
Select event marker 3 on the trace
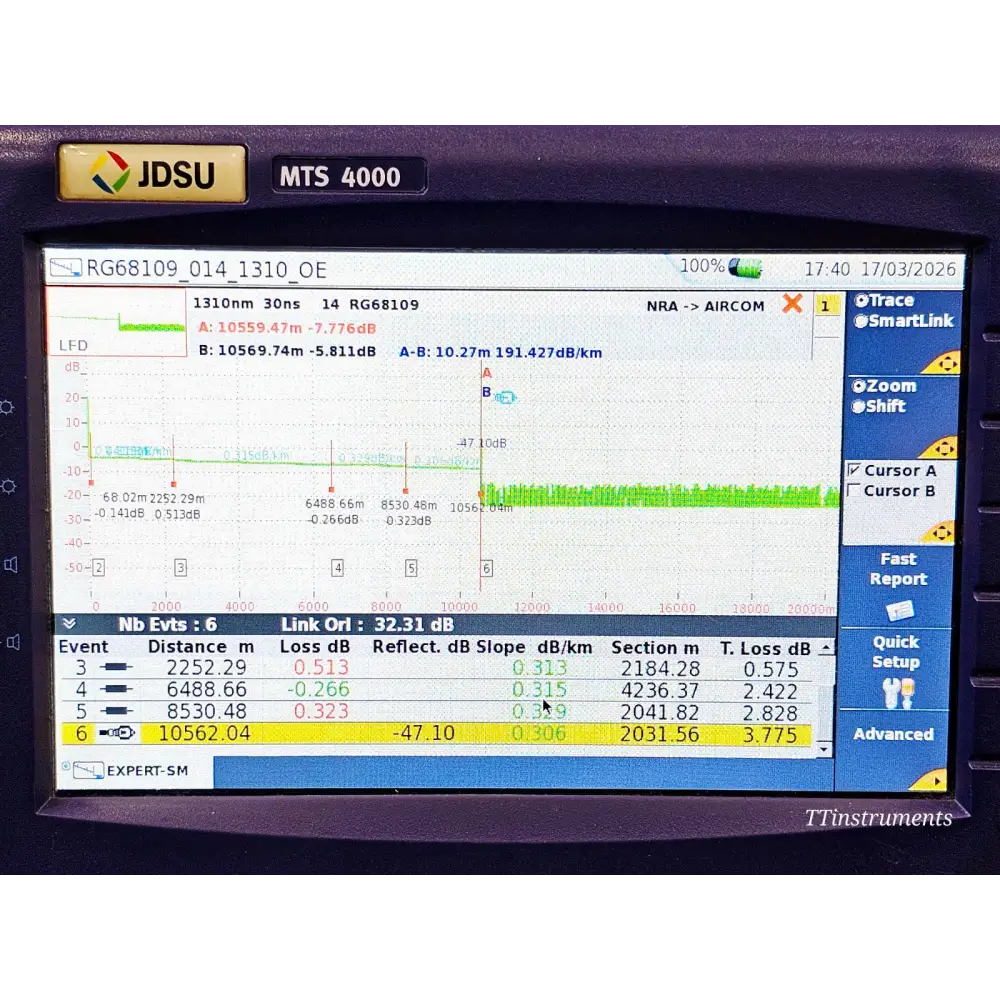click(180, 568)
